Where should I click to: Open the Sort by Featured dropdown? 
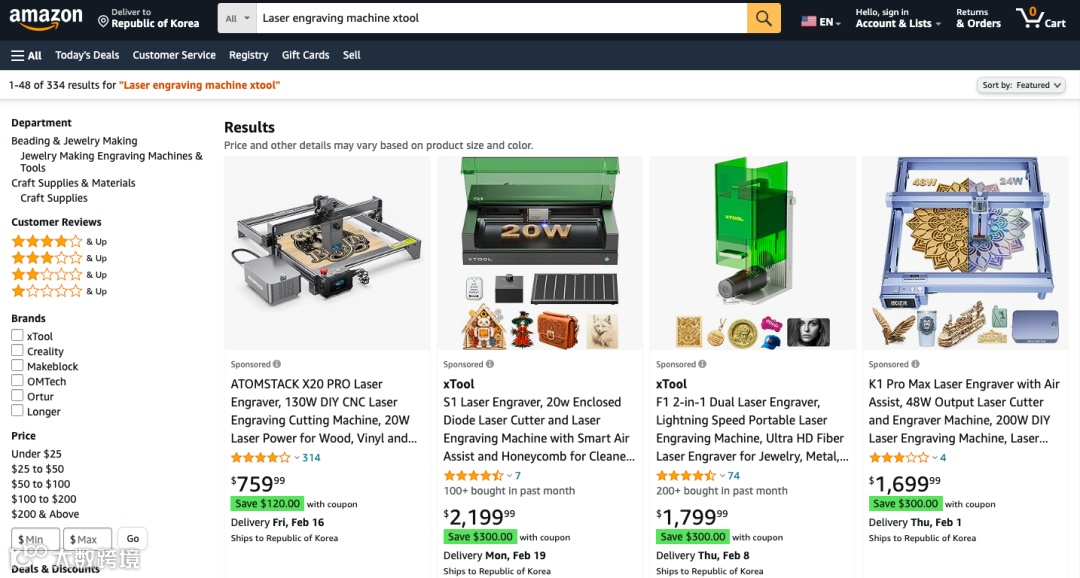pos(1021,85)
